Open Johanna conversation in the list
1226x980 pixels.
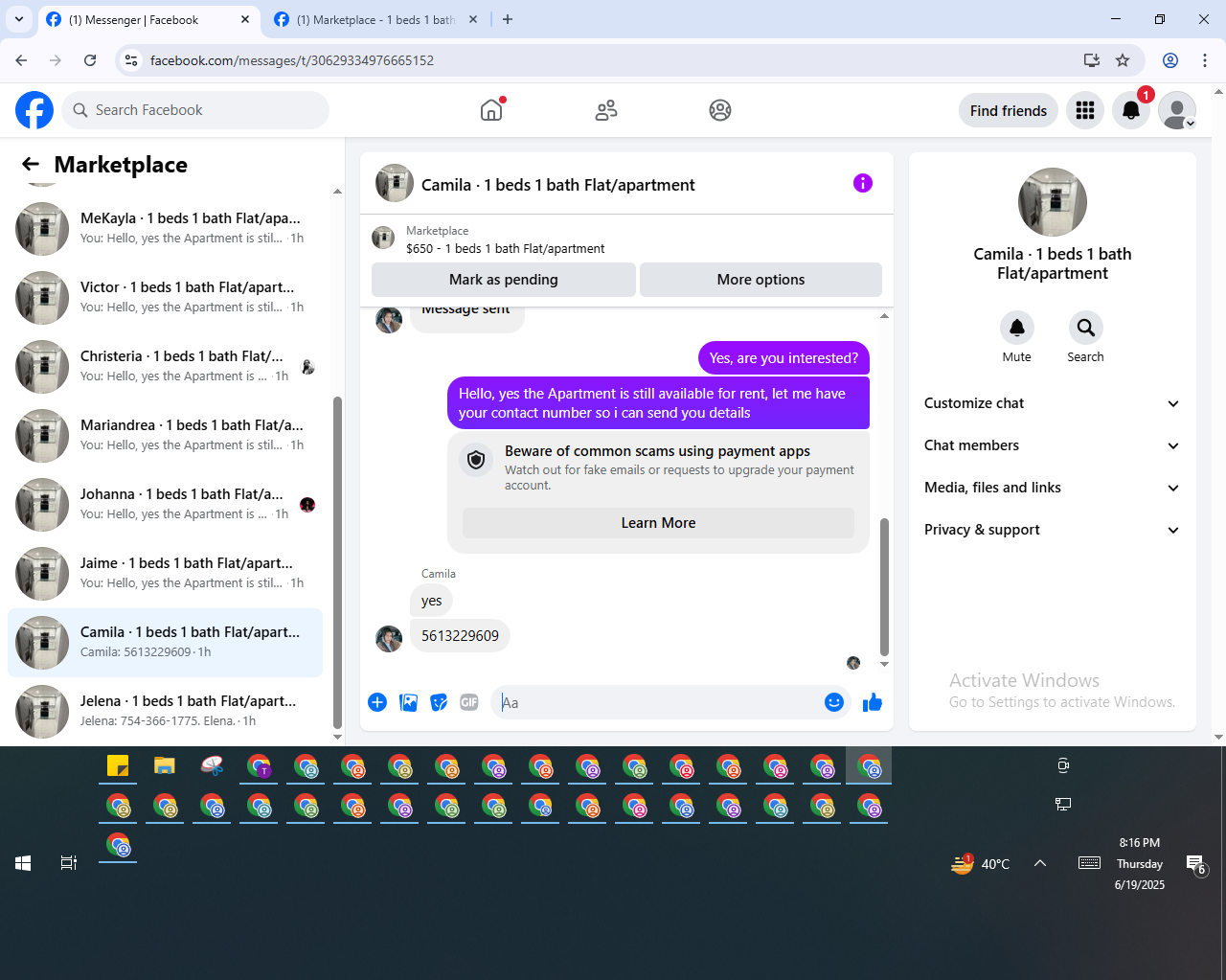click(165, 504)
